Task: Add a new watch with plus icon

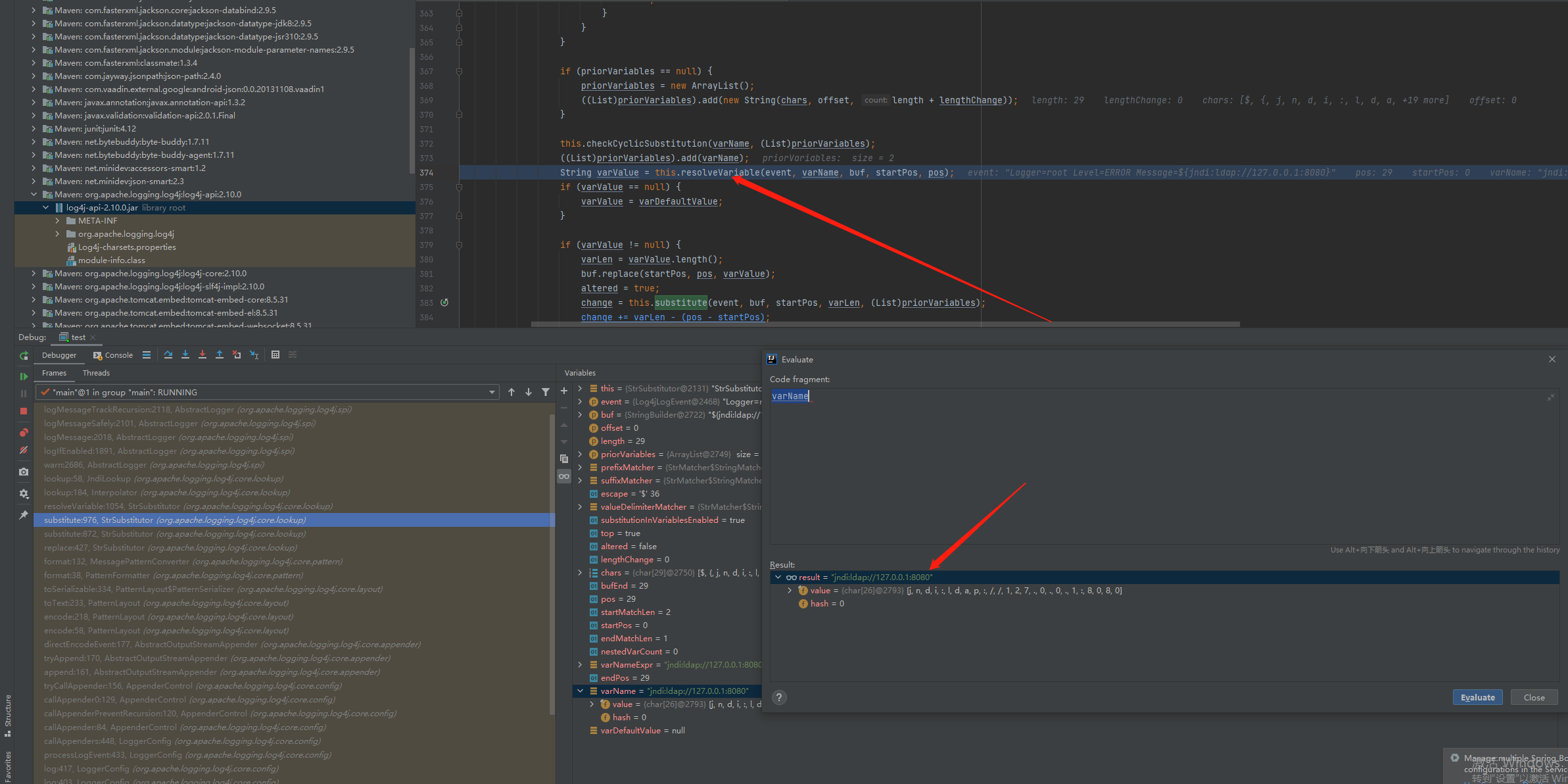Action: (564, 391)
